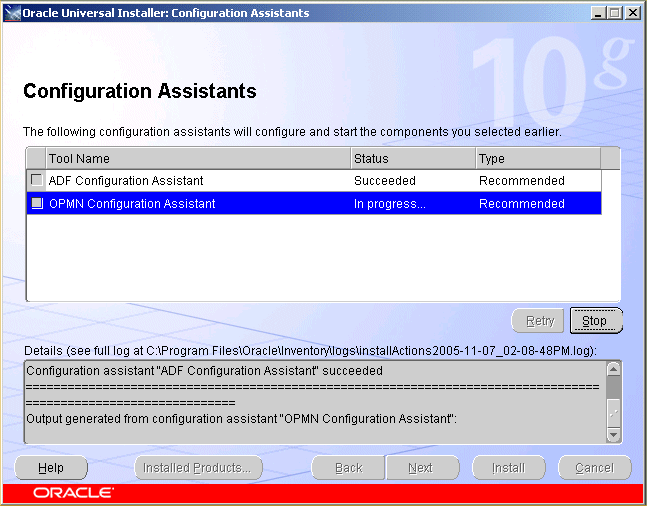Click the Stop button
The image size is (647, 506).
(x=596, y=320)
